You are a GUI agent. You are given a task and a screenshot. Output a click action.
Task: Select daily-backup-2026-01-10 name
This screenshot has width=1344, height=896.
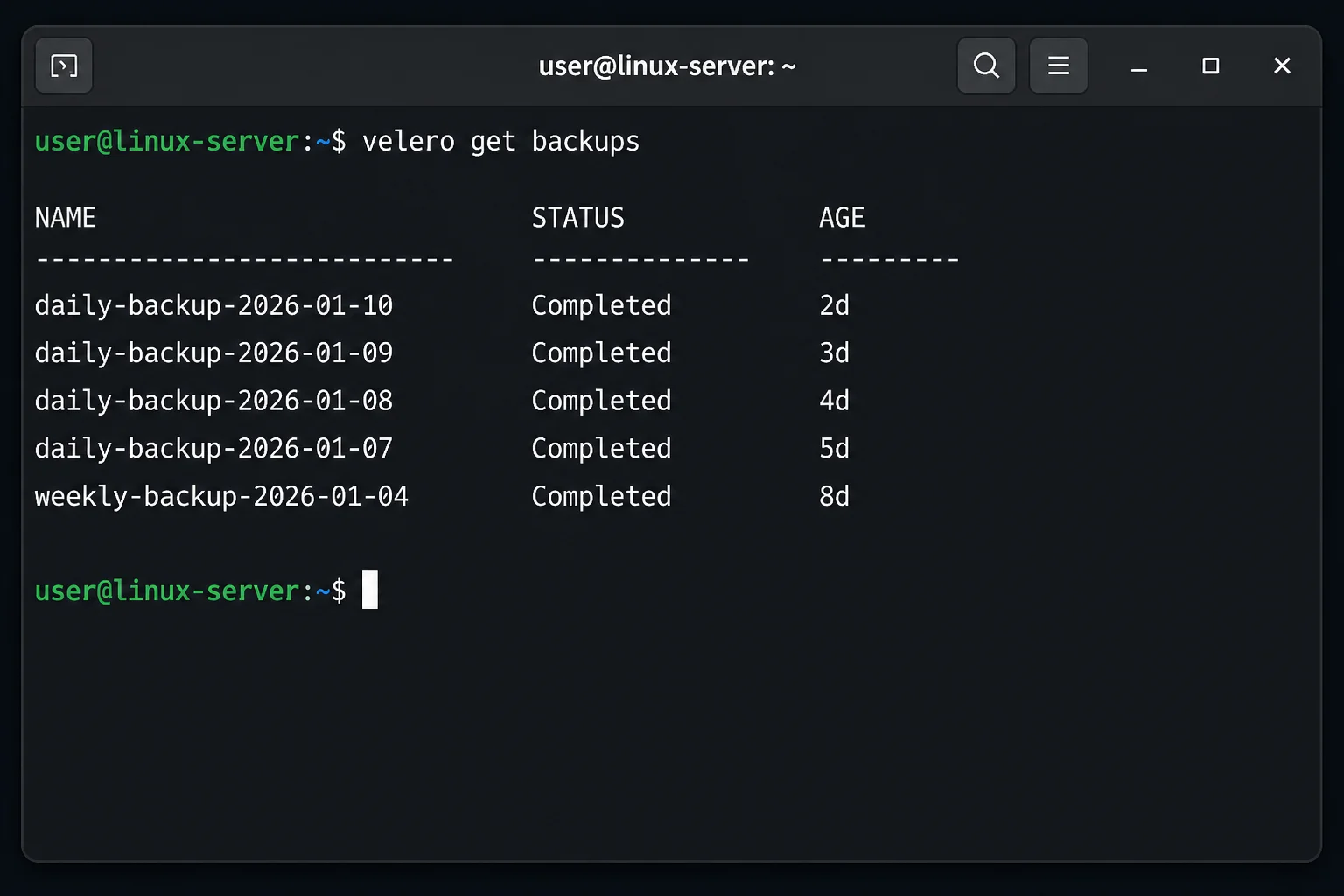pyautogui.click(x=213, y=305)
